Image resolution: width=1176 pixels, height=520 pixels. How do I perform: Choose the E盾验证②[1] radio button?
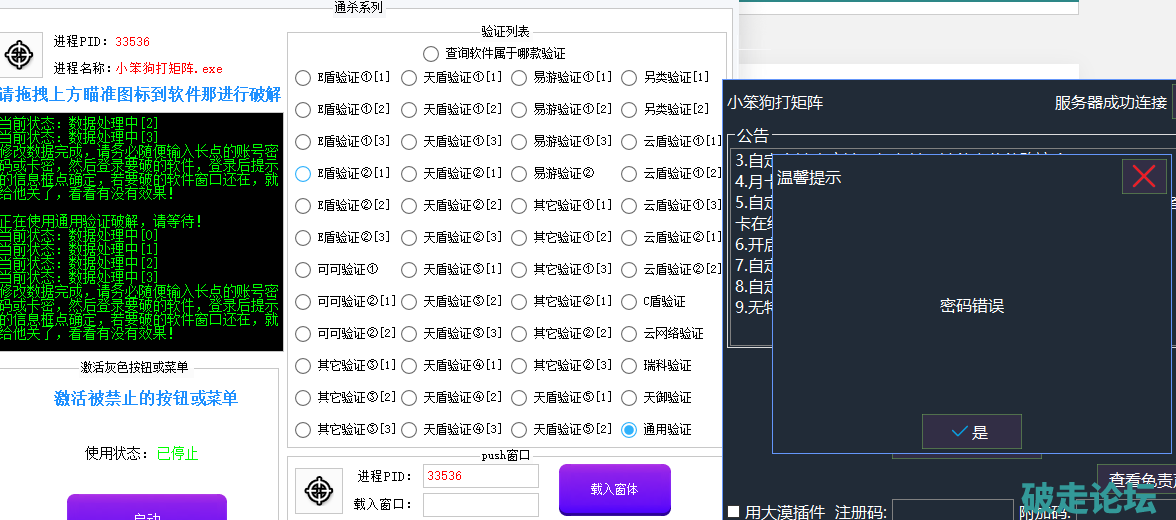(303, 174)
